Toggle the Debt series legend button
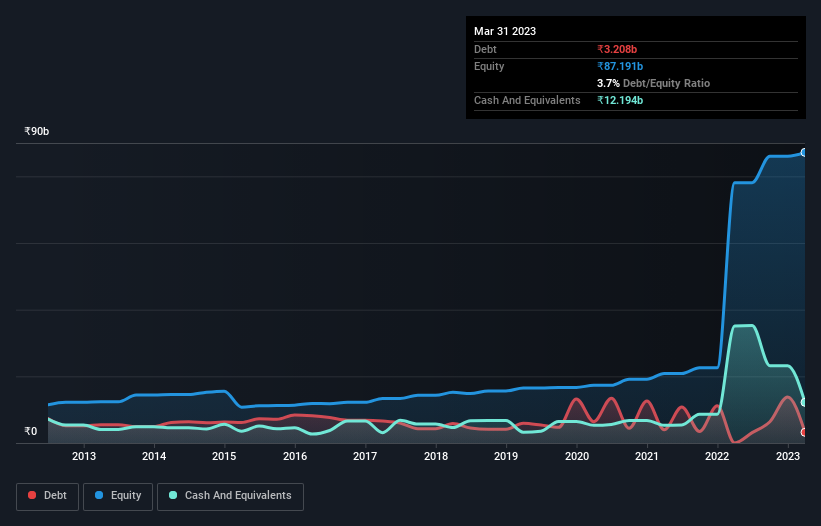Viewport: 821px width, 526px height. coord(48,496)
